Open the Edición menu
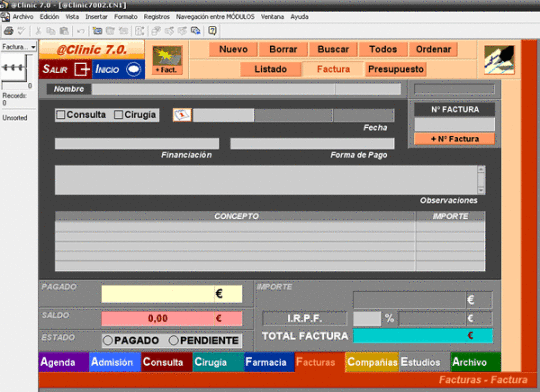The width and height of the screenshot is (540, 392). click(x=49, y=17)
